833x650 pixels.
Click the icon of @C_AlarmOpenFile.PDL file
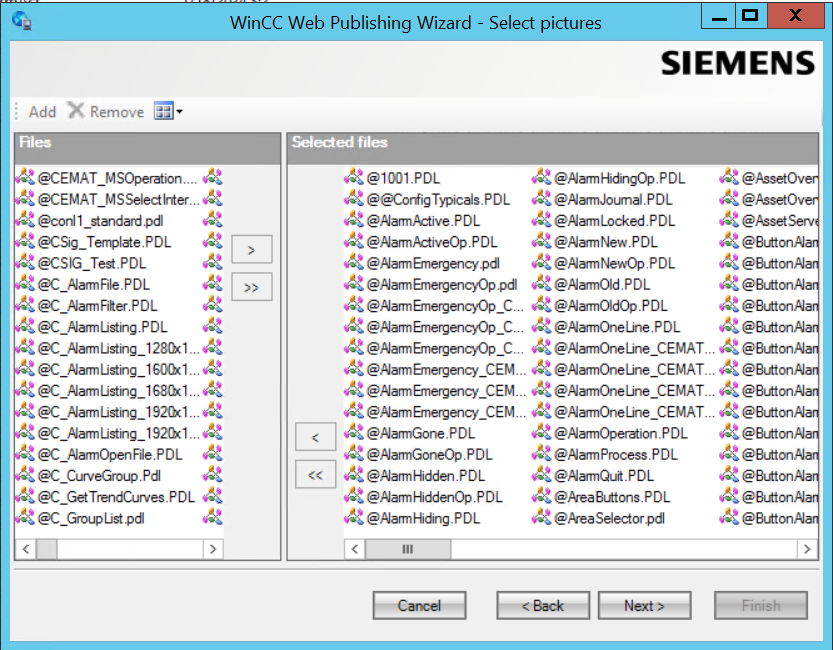tap(25, 453)
